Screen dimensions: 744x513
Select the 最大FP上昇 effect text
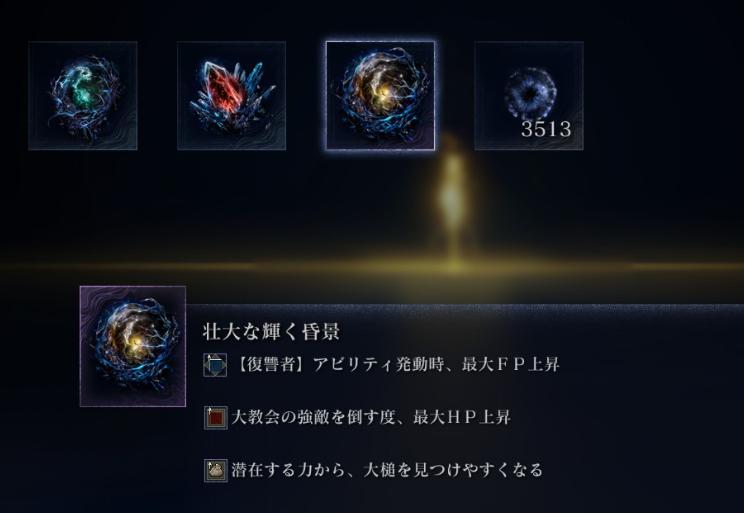[511, 365]
